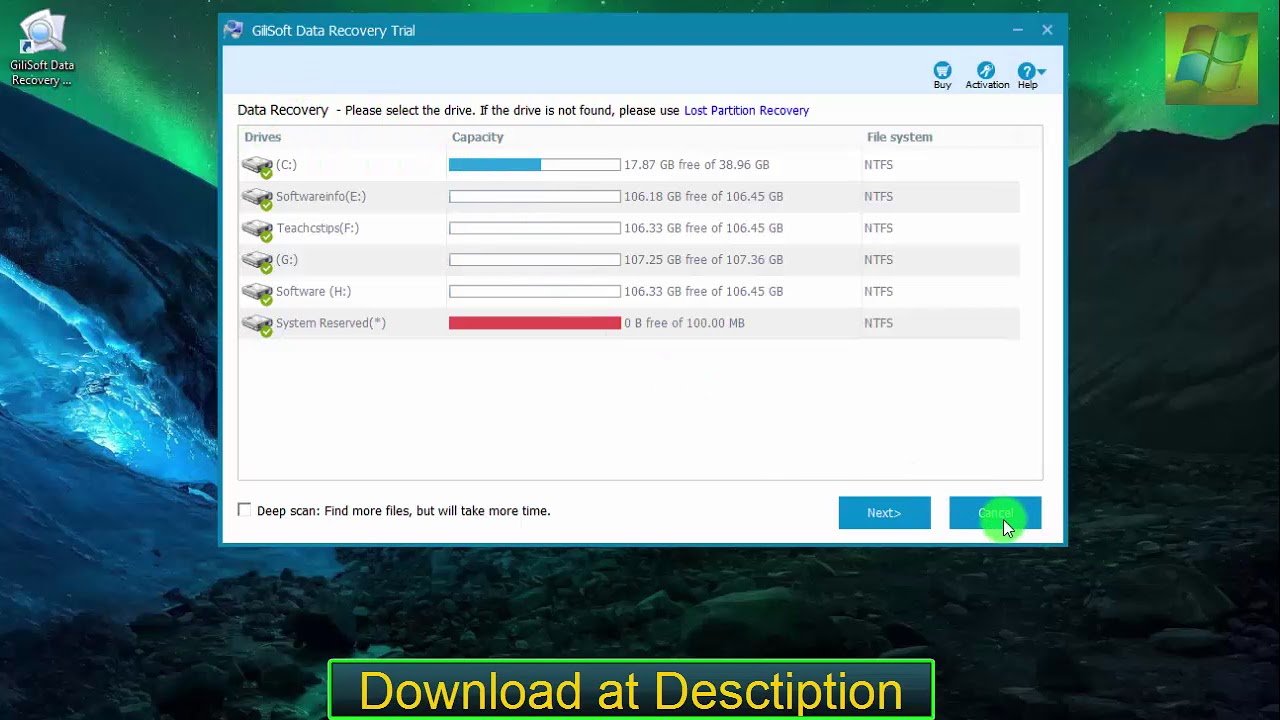Select the (G:) drive icon

click(x=257, y=262)
